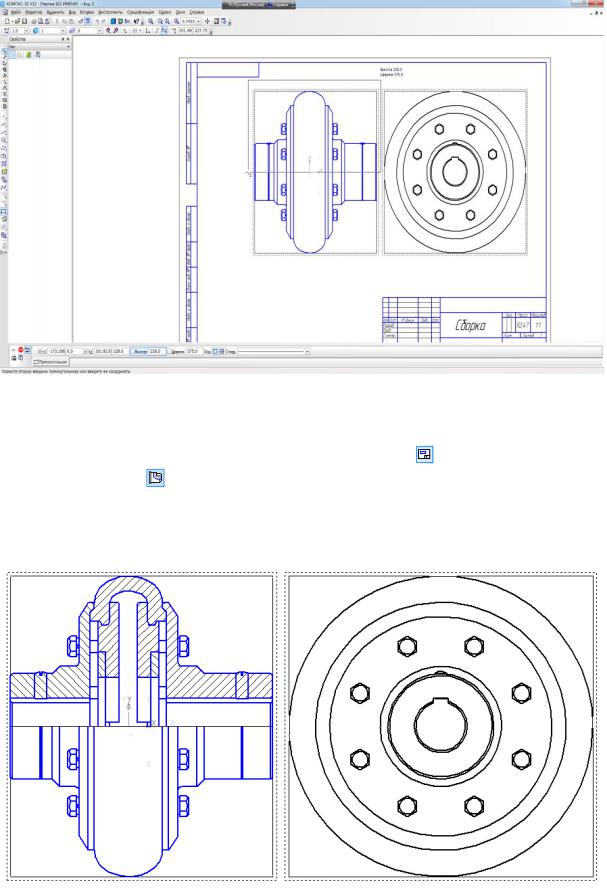Viewport: 607px width, 888px height.
Task: Click the Сборка title block text
Action: pyautogui.click(x=471, y=326)
